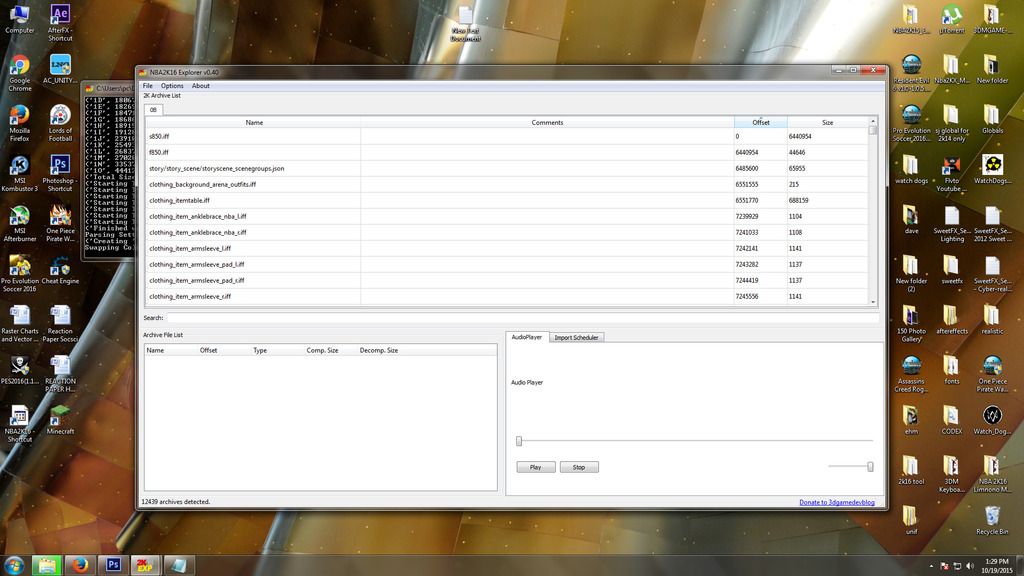Show hidden tray icons arrow

click(x=931, y=566)
